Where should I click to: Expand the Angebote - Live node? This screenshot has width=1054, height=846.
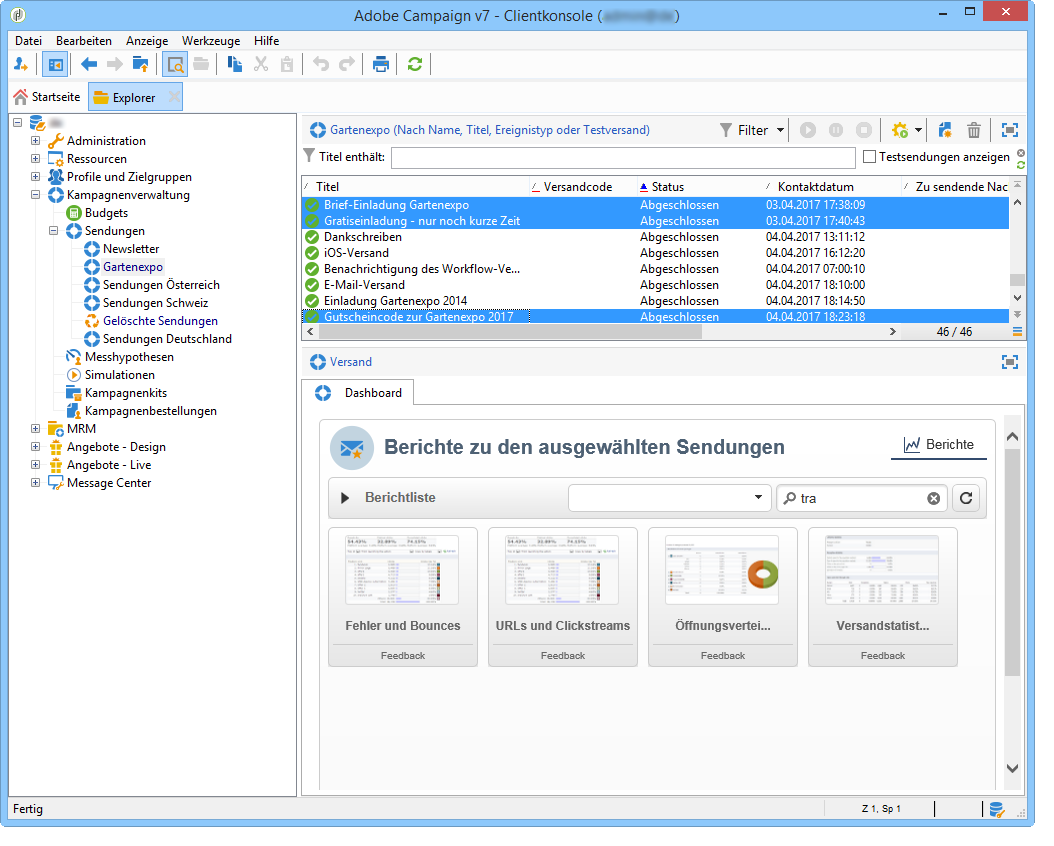[x=36, y=466]
